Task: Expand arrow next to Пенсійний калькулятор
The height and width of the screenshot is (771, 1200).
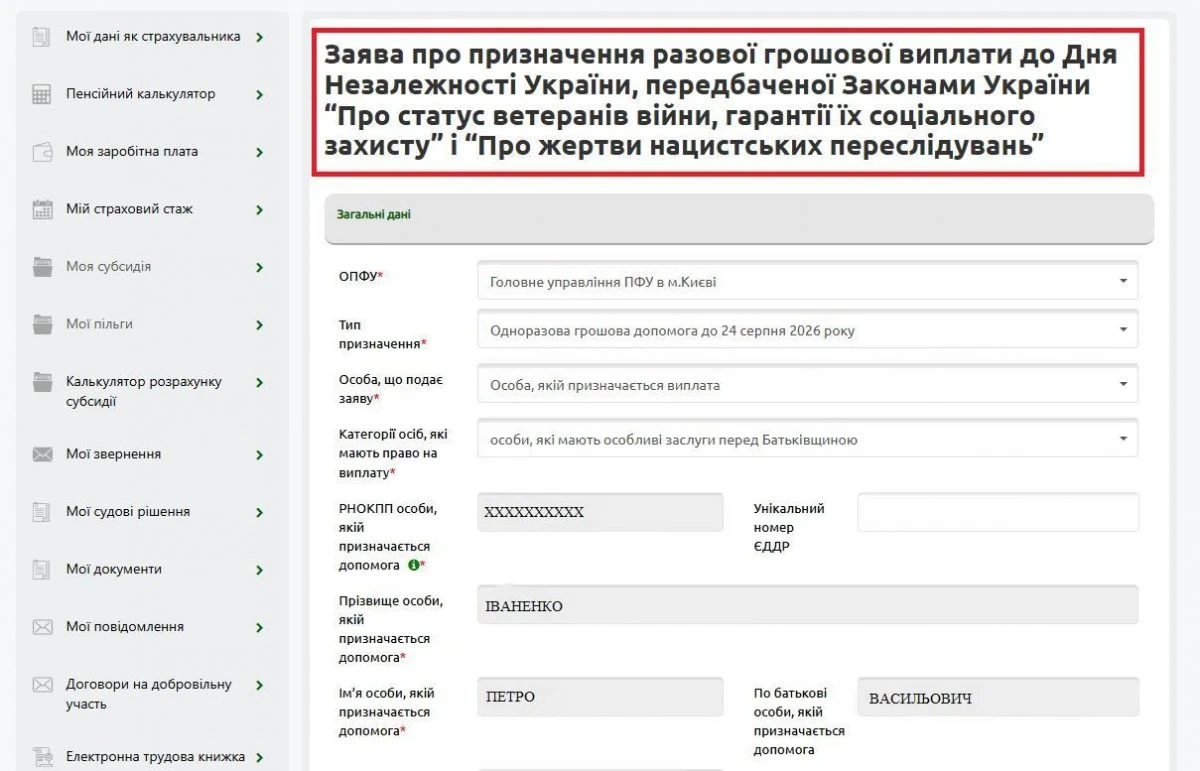Action: 260,95
